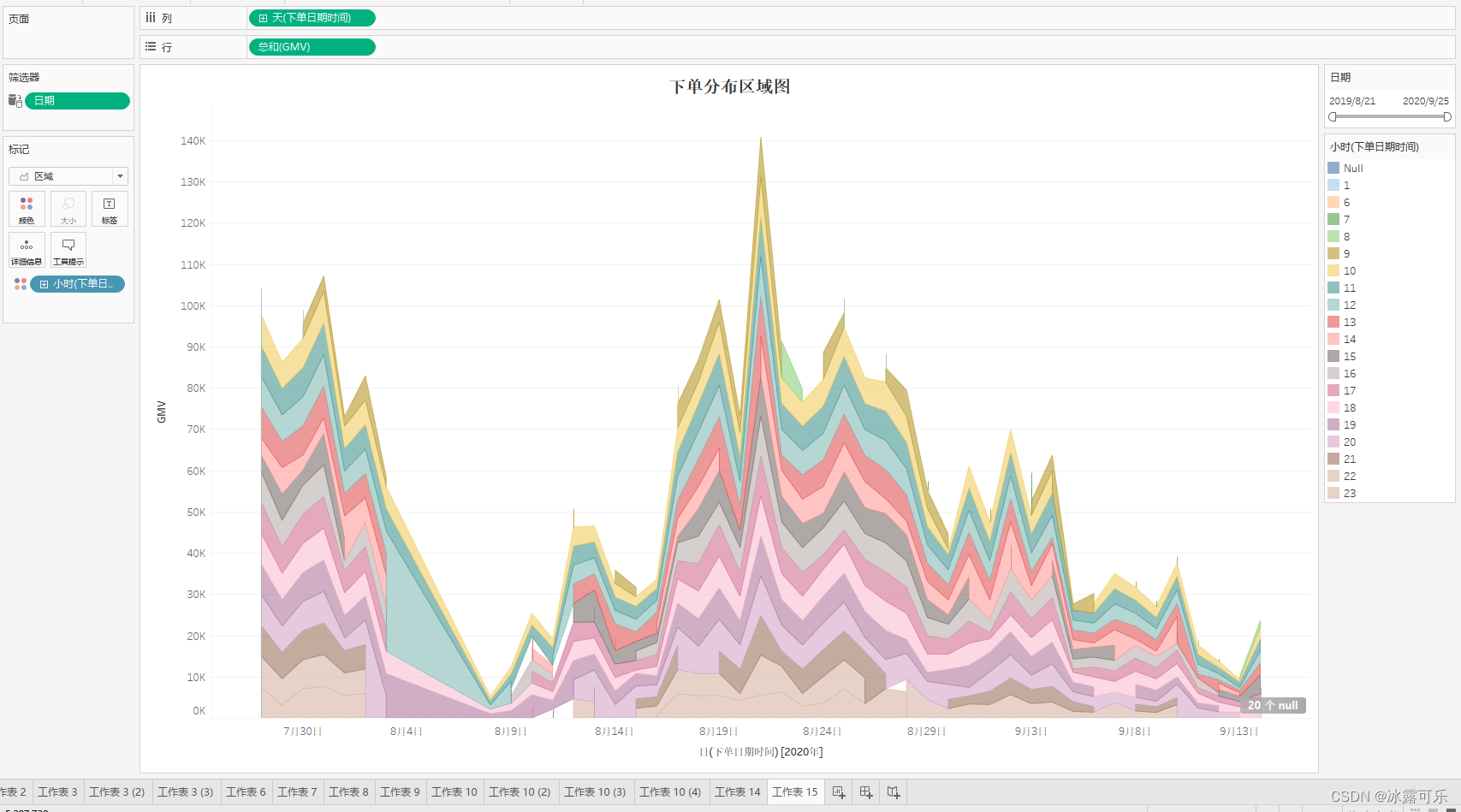1461x812 pixels.
Task: Click the 小时(下单日期时间) legend title
Action: (x=1375, y=147)
